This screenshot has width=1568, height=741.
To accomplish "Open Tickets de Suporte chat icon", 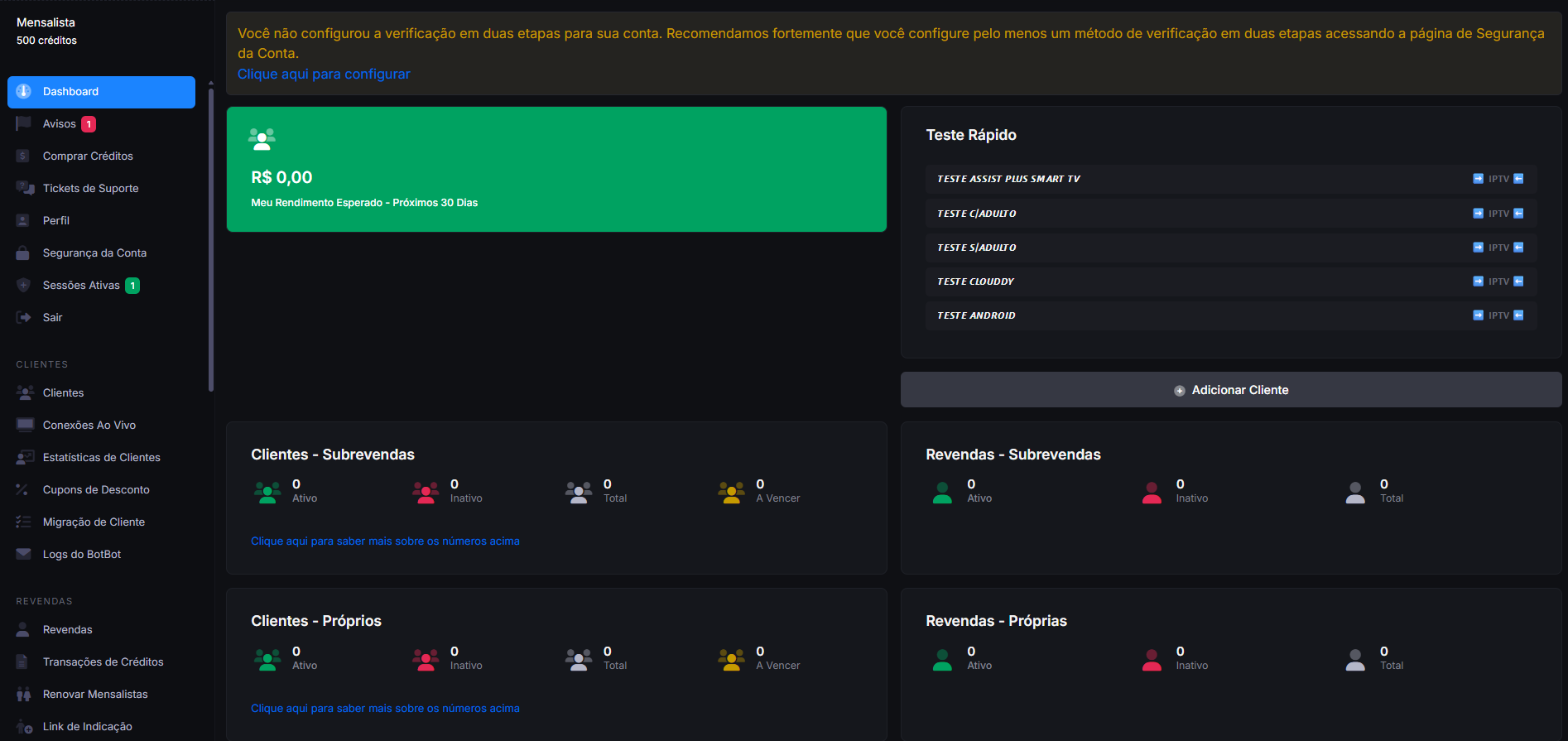I will click(24, 188).
